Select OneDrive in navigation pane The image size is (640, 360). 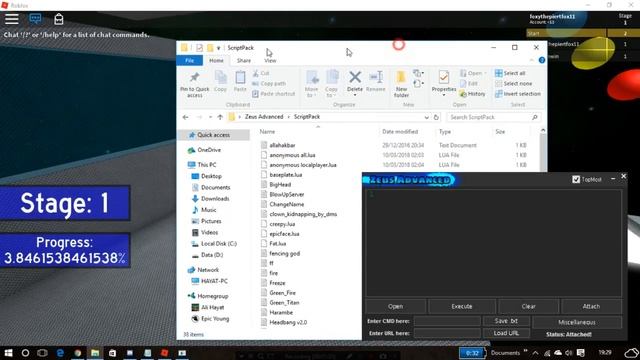tap(209, 150)
